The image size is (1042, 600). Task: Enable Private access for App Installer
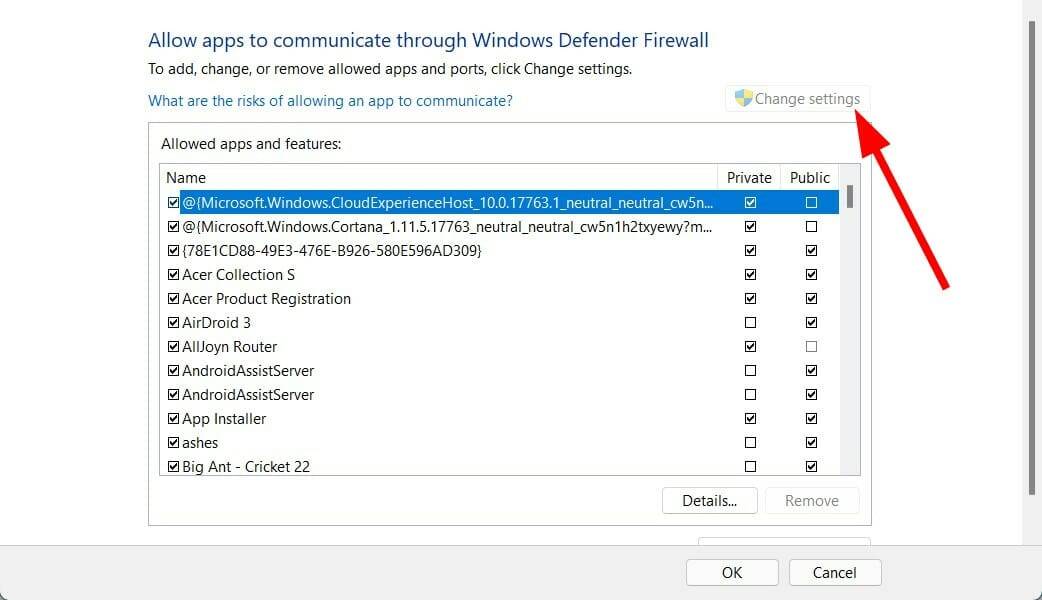[750, 418]
